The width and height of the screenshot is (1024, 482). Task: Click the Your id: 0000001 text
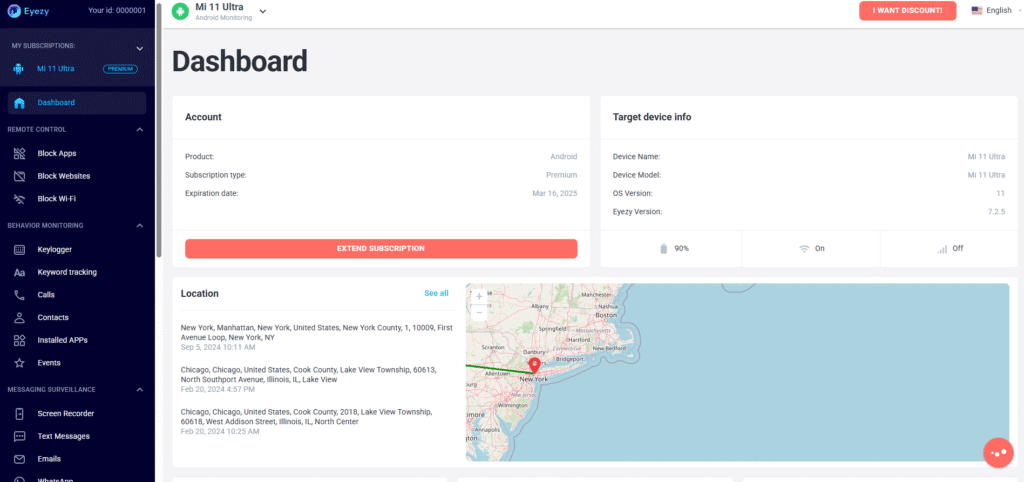coord(117,10)
